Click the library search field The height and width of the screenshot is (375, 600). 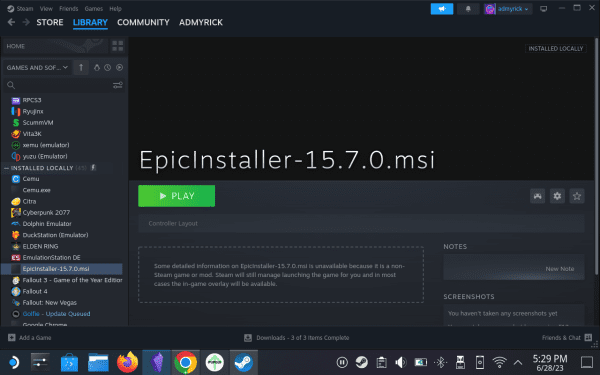tap(57, 85)
